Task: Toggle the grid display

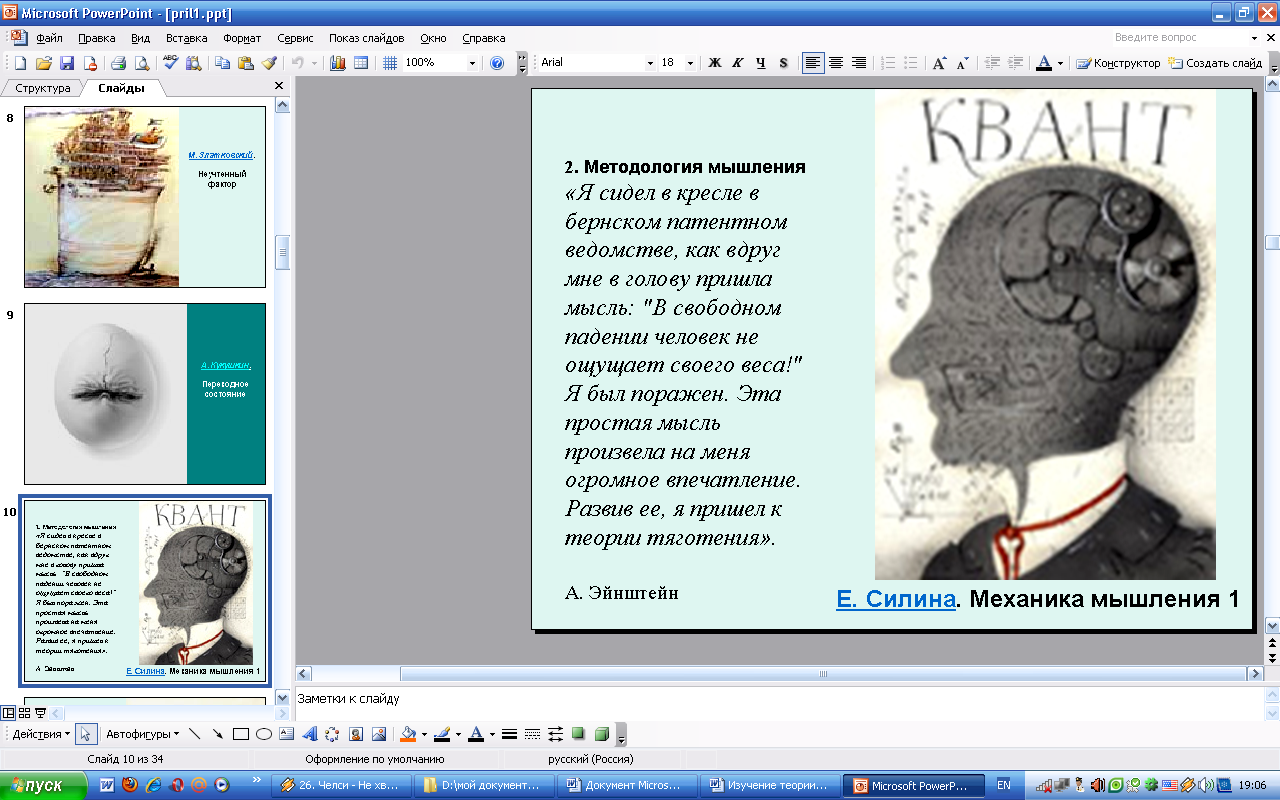Action: [390, 63]
